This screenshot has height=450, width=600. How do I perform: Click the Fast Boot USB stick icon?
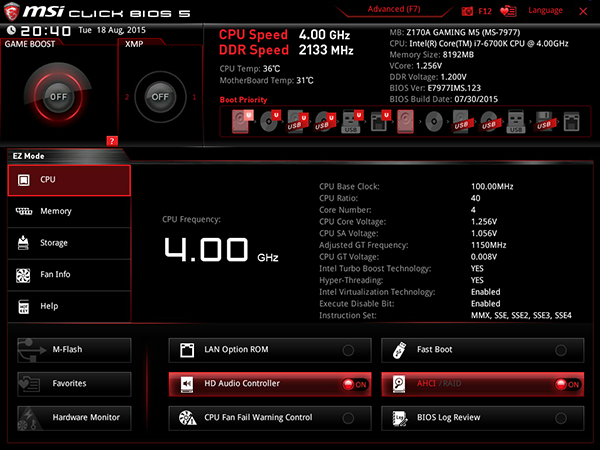(399, 350)
